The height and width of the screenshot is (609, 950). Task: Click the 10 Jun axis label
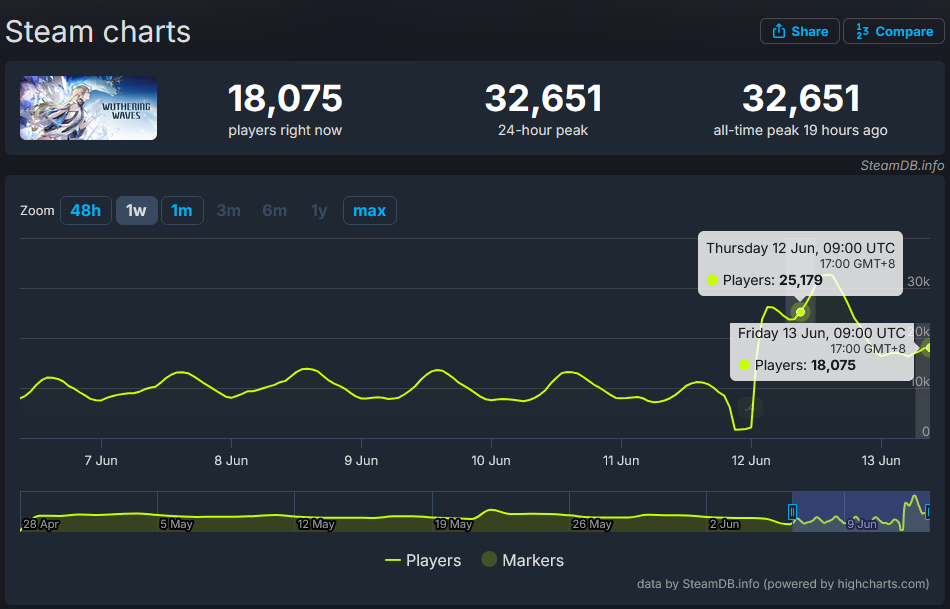pos(491,461)
